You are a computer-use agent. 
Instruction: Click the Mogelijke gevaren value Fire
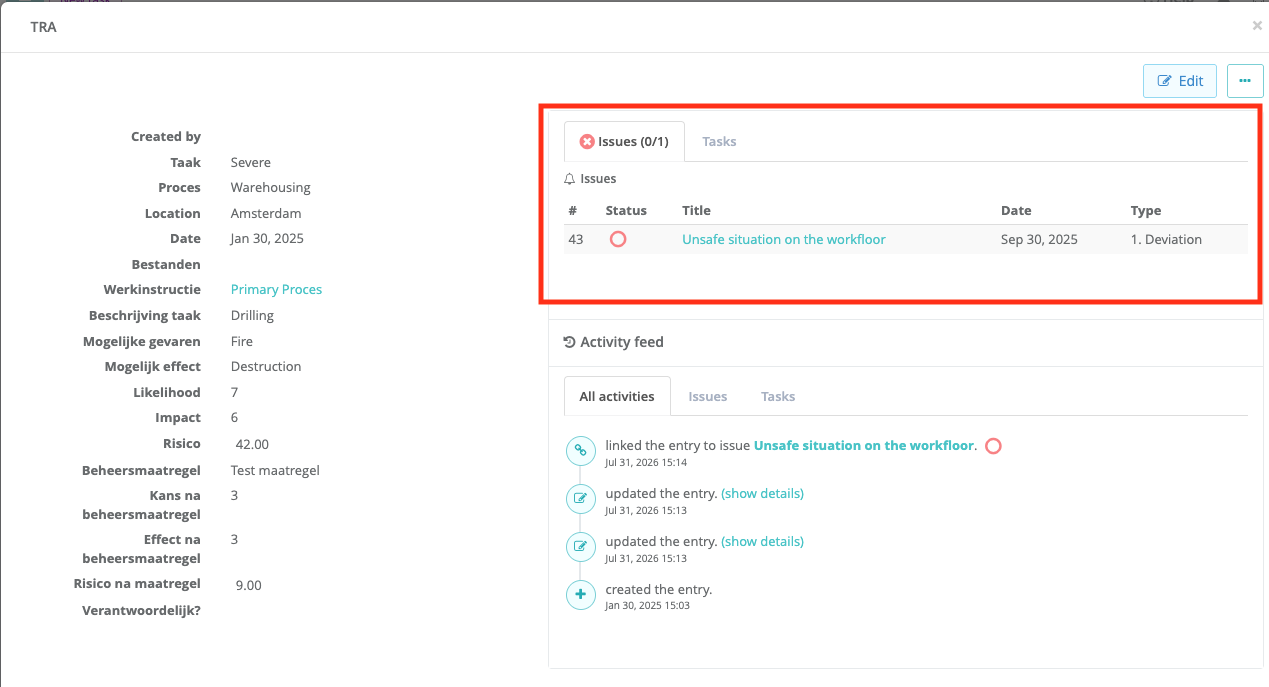point(242,341)
